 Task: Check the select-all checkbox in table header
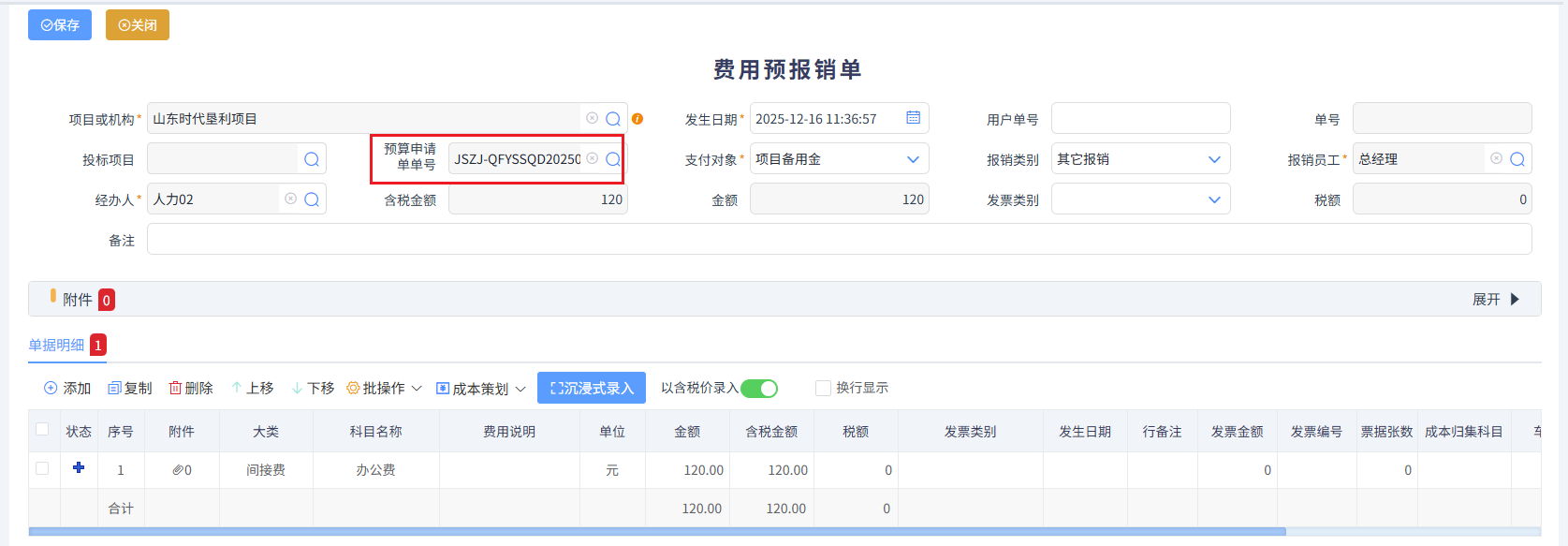pos(42,430)
